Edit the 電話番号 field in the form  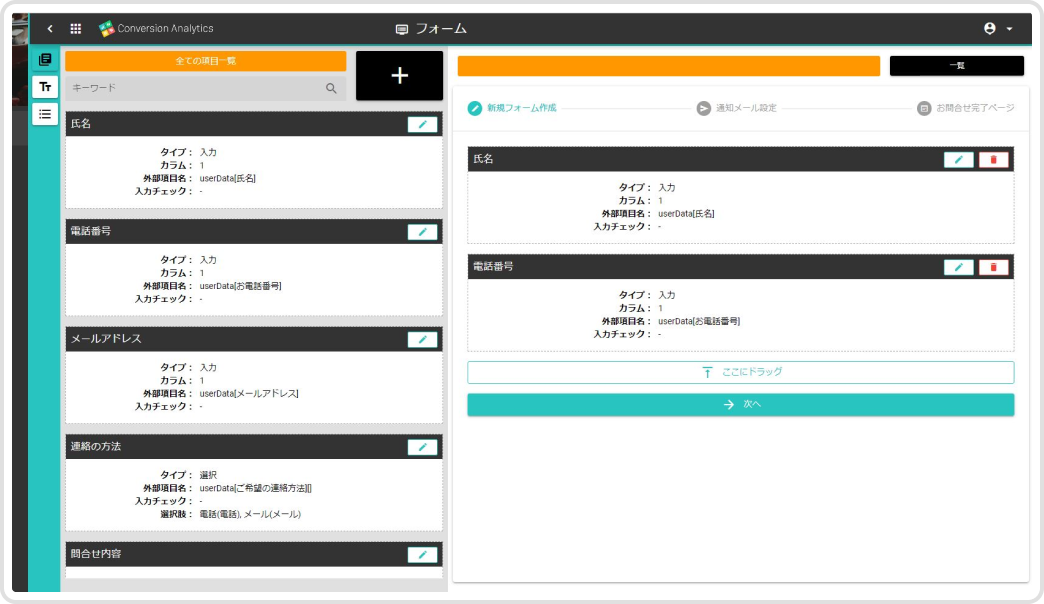(958, 267)
